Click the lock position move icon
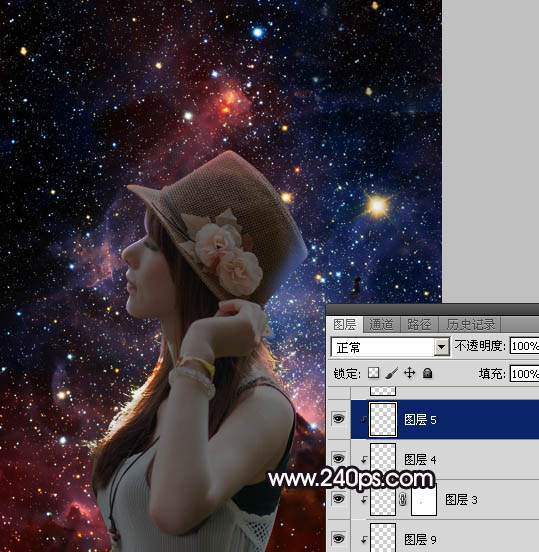Image resolution: width=539 pixels, height=552 pixels. tap(409, 372)
